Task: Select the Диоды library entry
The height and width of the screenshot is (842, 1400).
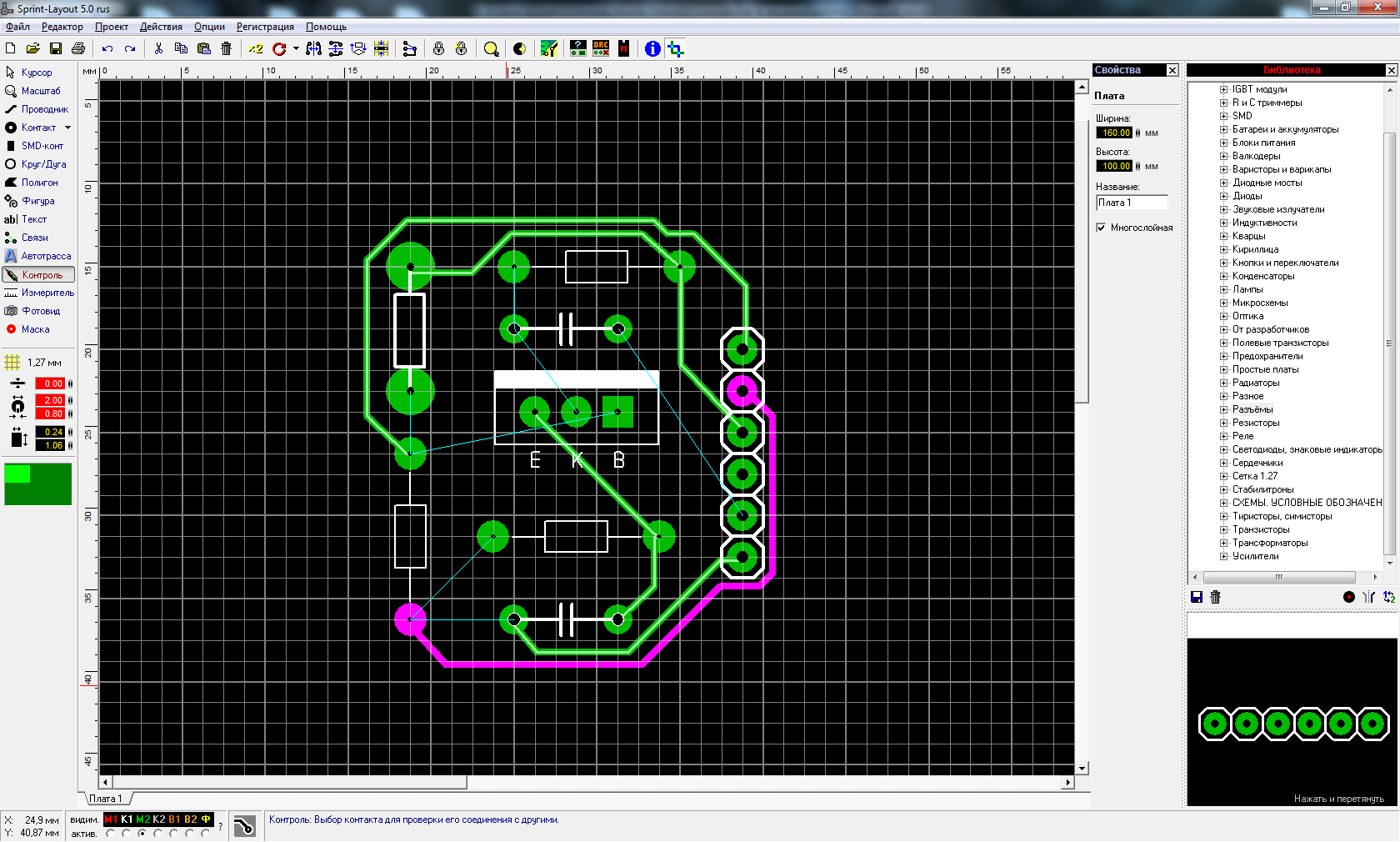Action: pos(1247,196)
